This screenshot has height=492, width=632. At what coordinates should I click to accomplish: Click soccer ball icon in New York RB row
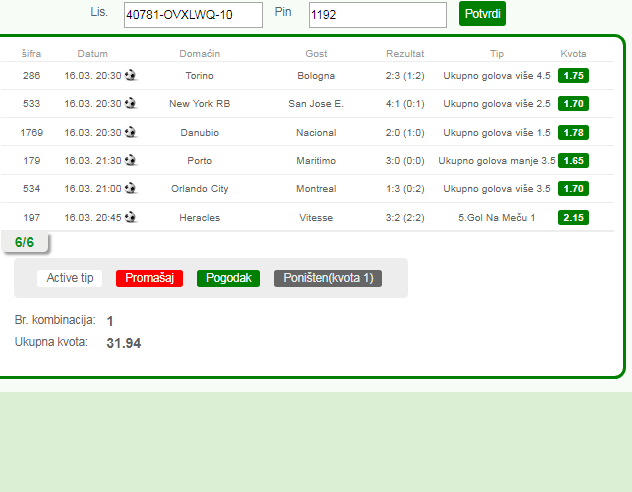tap(130, 103)
